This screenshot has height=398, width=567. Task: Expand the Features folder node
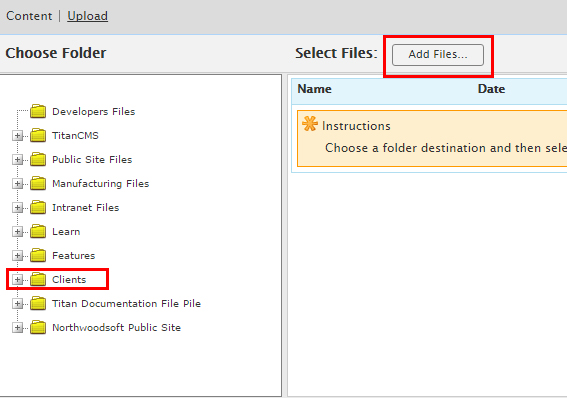pos(17,256)
